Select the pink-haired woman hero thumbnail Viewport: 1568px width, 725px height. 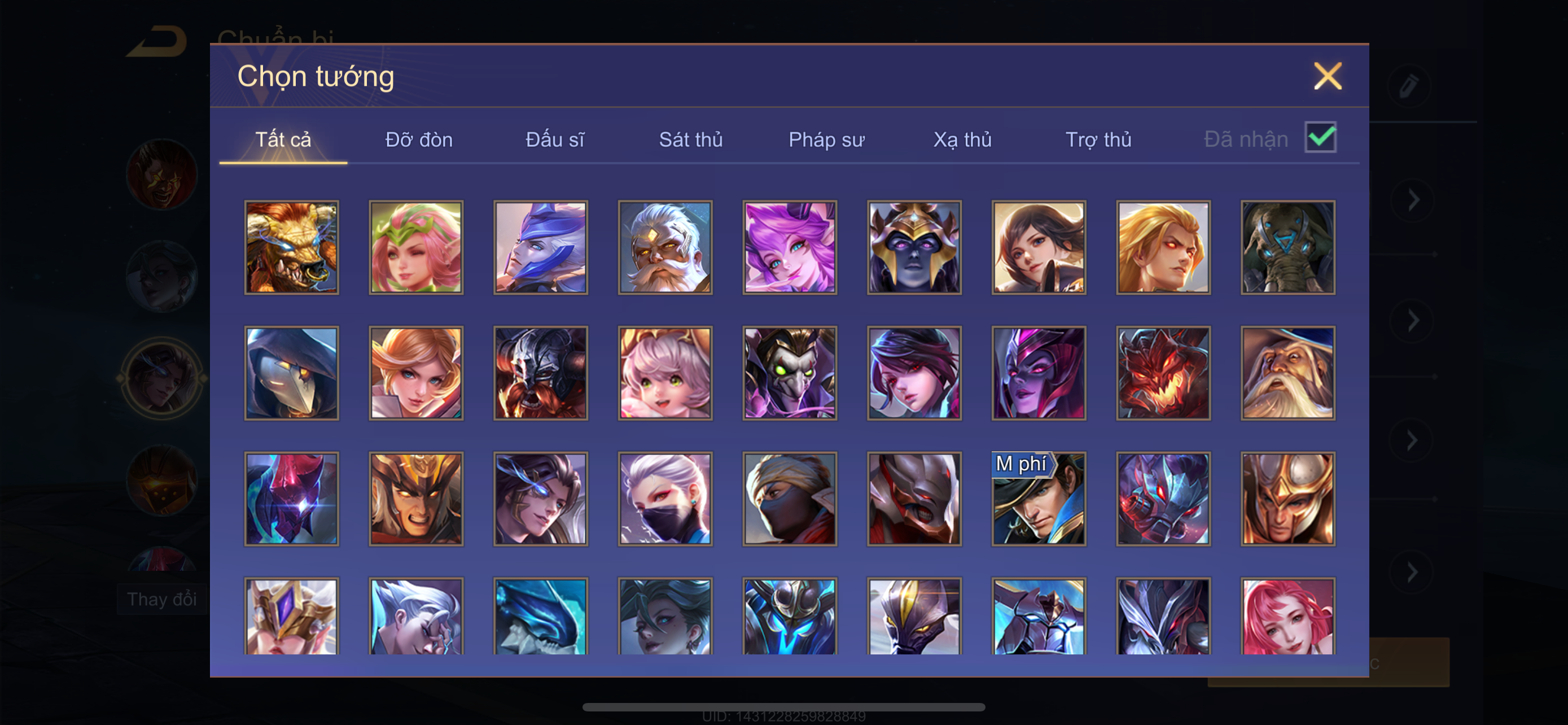click(x=1288, y=616)
